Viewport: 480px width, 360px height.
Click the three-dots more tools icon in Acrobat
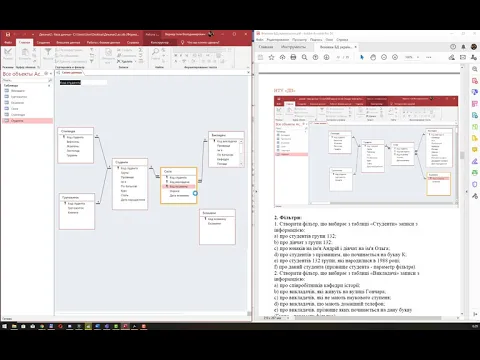(x=429, y=57)
